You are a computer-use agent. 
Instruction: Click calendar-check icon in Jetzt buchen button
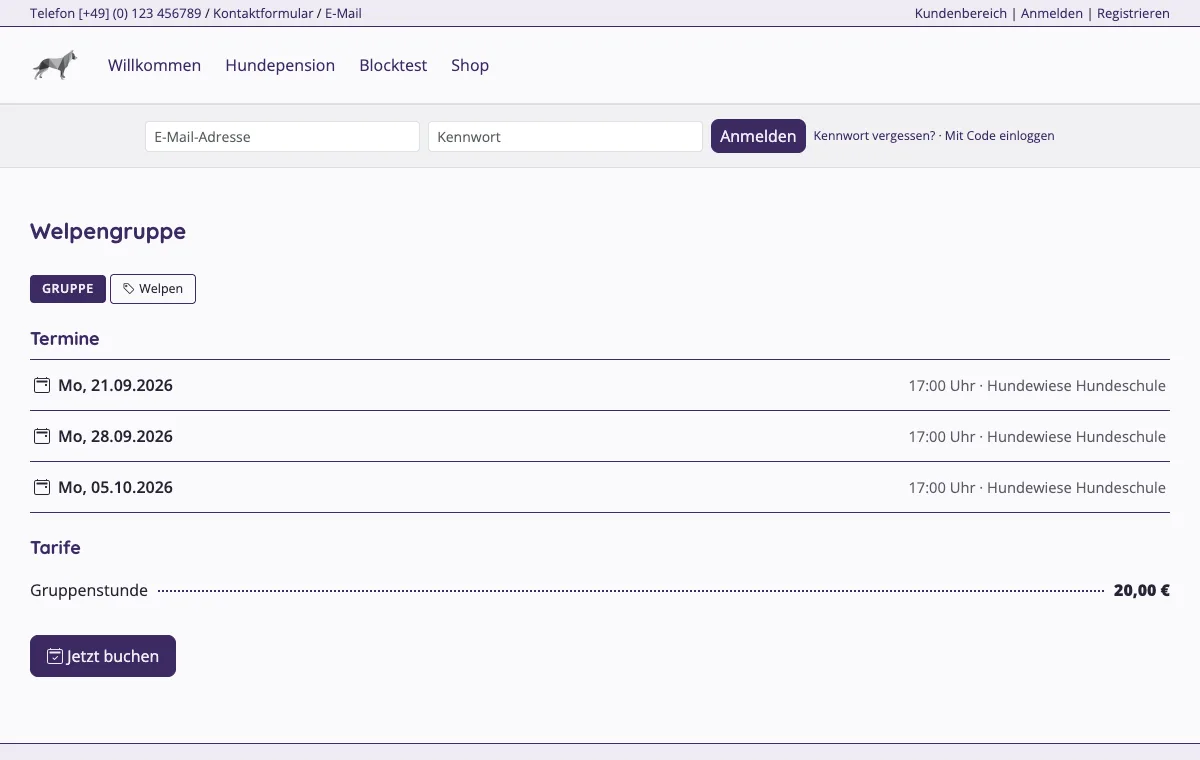pos(55,656)
